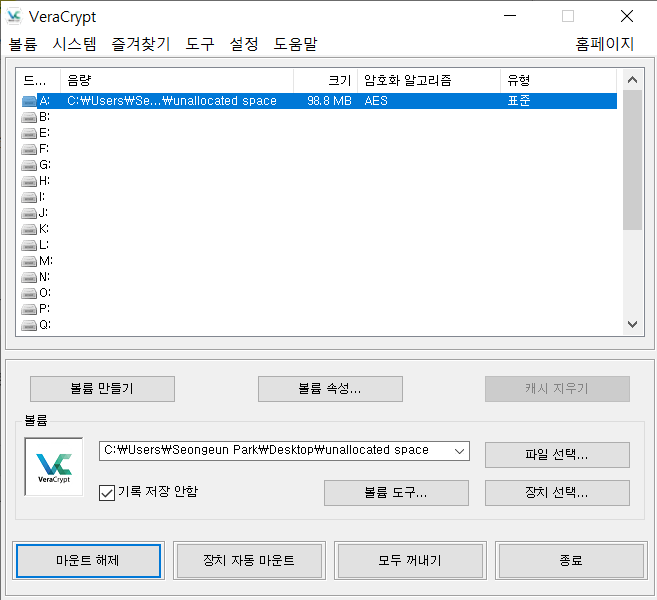Click the 98.8 MB size cell

point(329,101)
